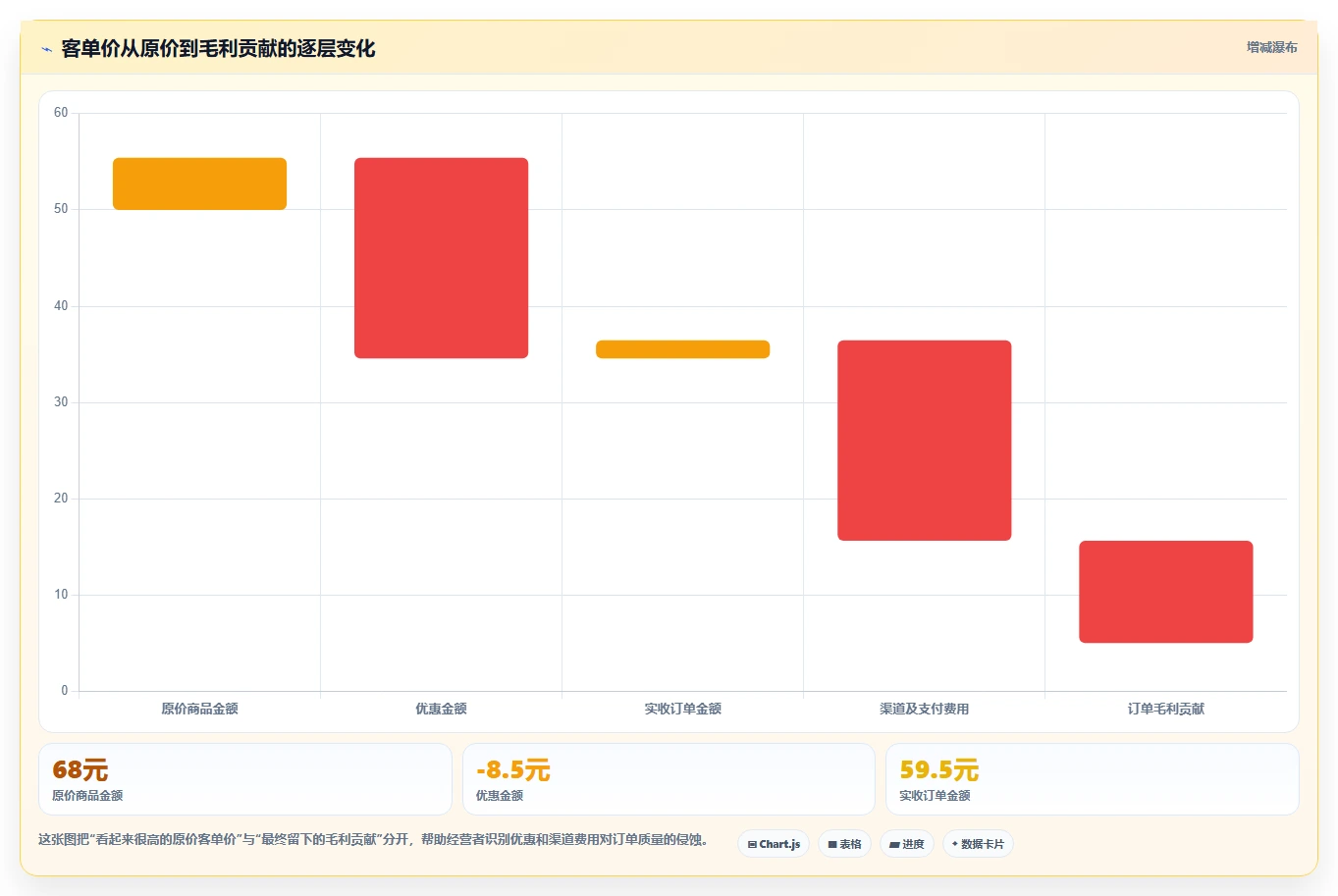
Task: Click x-axis label 优惠金额
Action: pyautogui.click(x=441, y=709)
